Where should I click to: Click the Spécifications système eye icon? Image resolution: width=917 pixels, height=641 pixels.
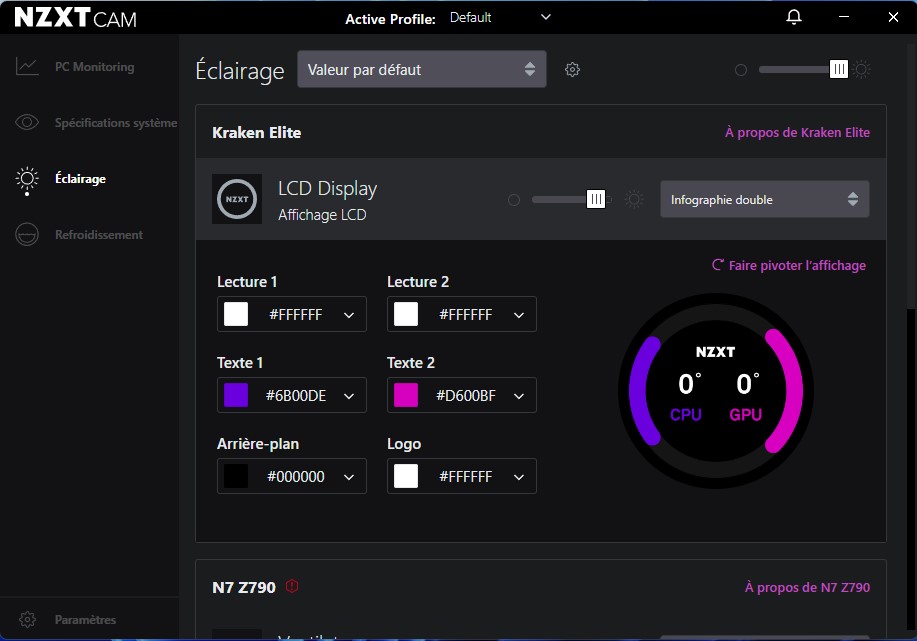pyautogui.click(x=27, y=123)
